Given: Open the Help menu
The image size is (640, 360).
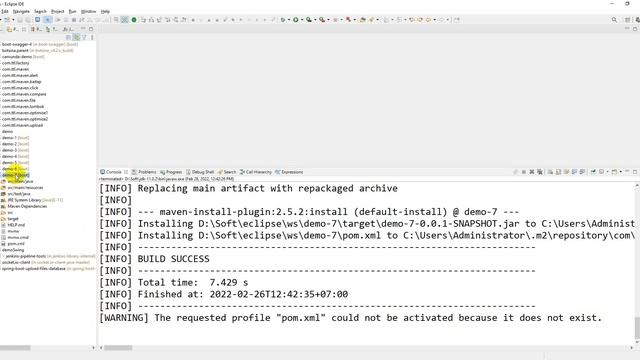Looking at the screenshot, I should [105, 11].
